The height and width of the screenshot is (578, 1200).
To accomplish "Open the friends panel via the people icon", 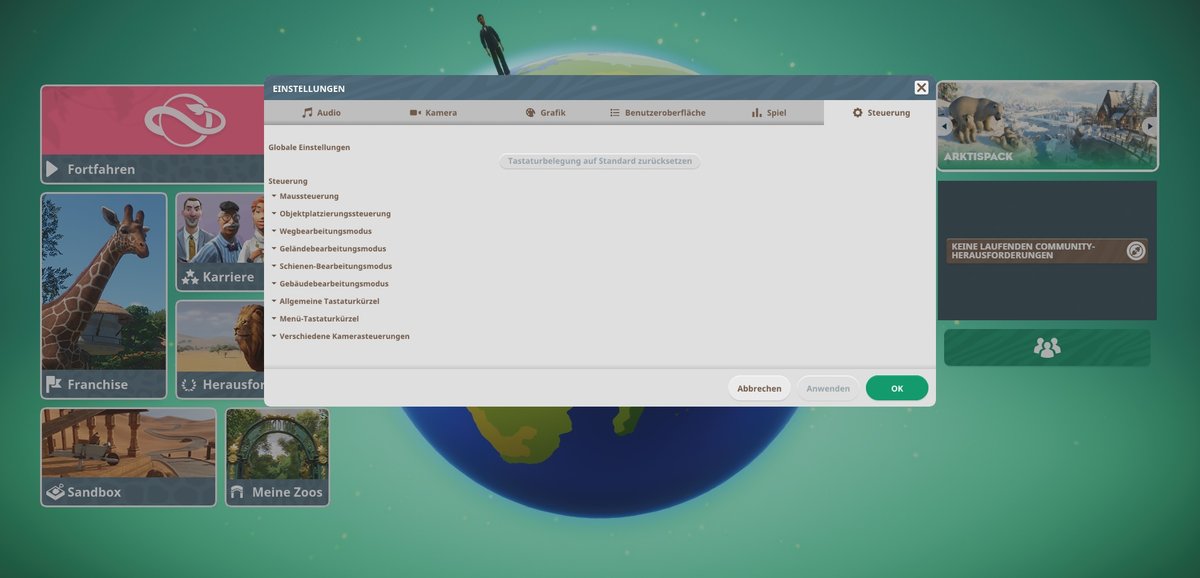I will [x=1046, y=347].
